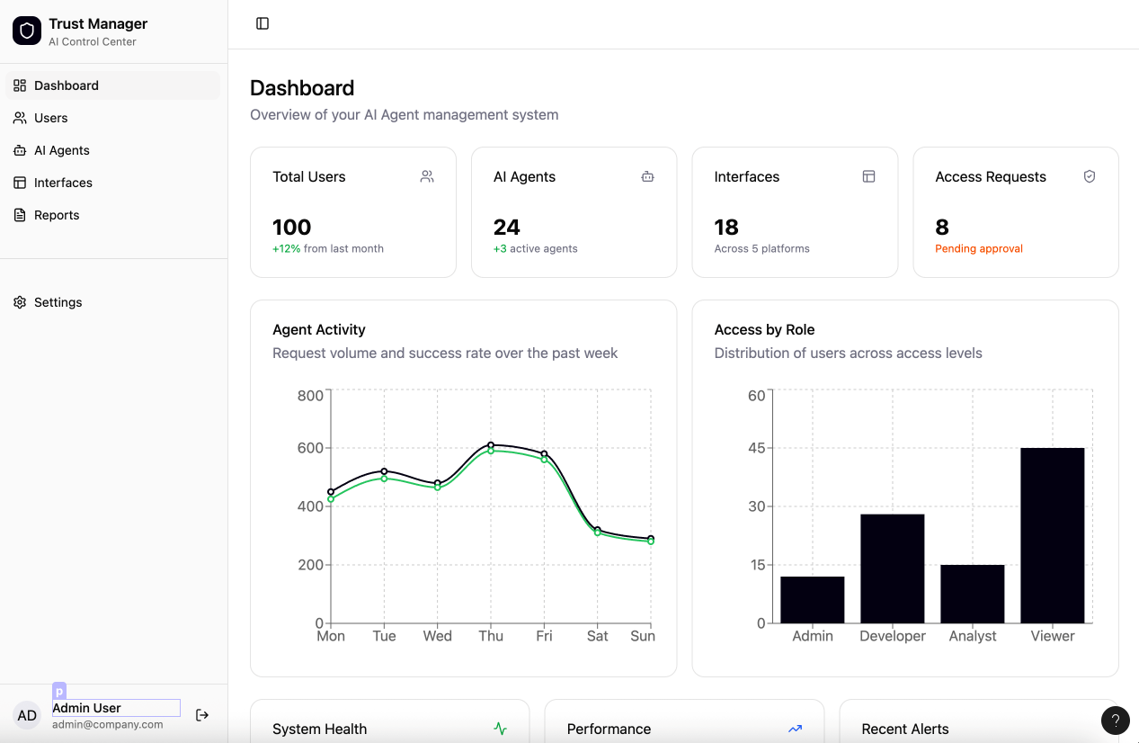
Task: Click the users icon on Total Users card
Action: pos(427,177)
